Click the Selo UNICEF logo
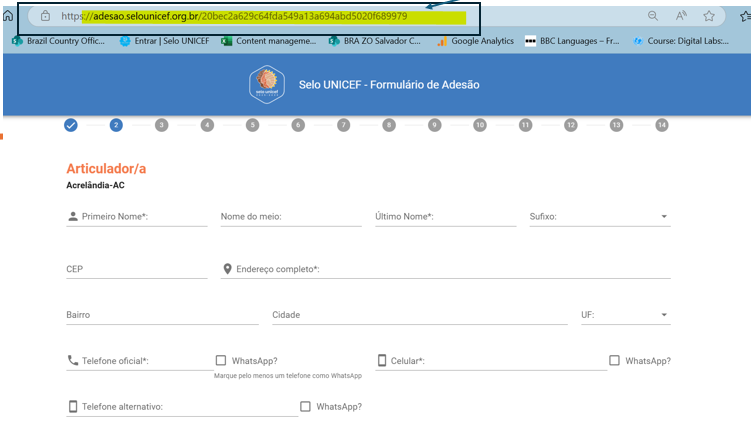 tap(267, 84)
